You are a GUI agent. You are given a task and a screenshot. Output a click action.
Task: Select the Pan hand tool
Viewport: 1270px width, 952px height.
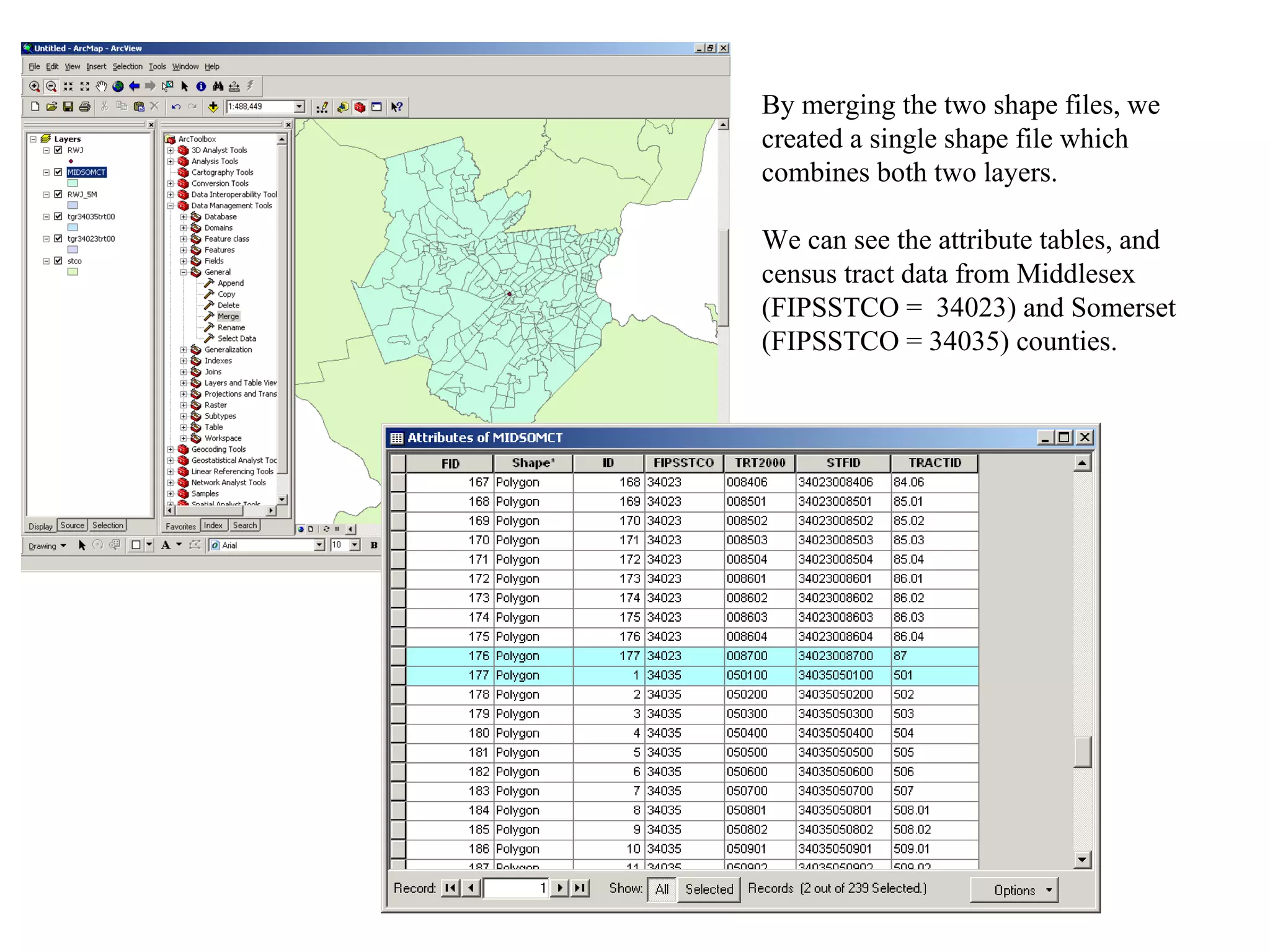click(101, 86)
